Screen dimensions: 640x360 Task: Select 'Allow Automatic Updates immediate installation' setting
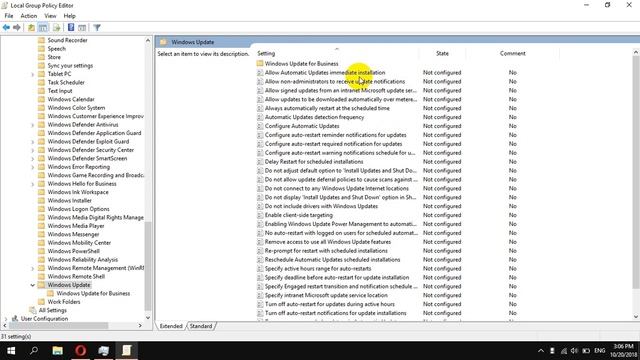[325, 72]
